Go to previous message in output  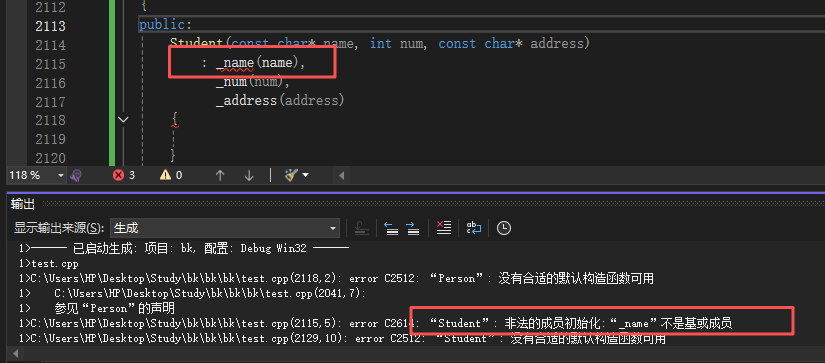click(391, 228)
